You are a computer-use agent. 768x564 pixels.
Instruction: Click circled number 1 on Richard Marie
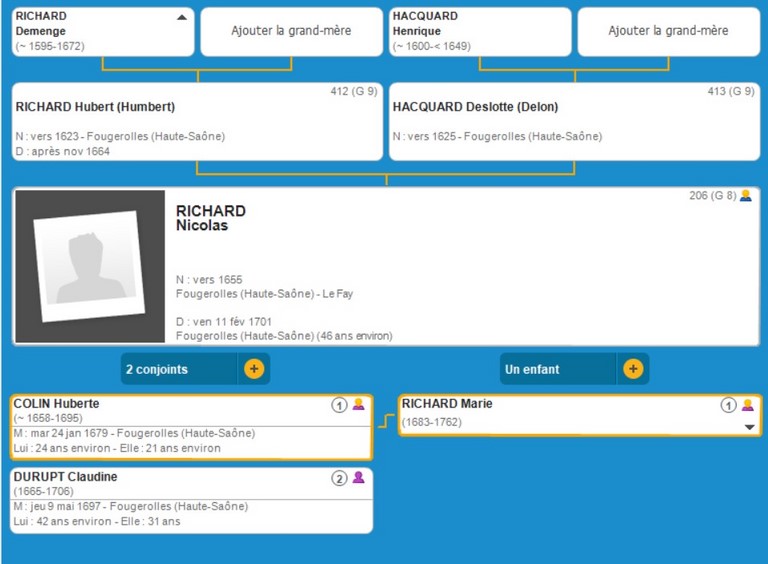(728, 405)
